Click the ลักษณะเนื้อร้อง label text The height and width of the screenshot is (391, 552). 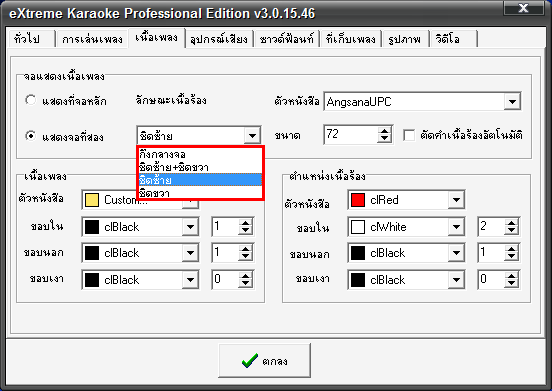coord(171,100)
